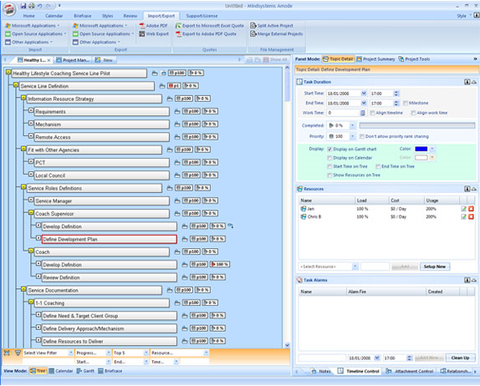Click the Web Export icon
This screenshot has width=480, height=386.
click(x=142, y=34)
